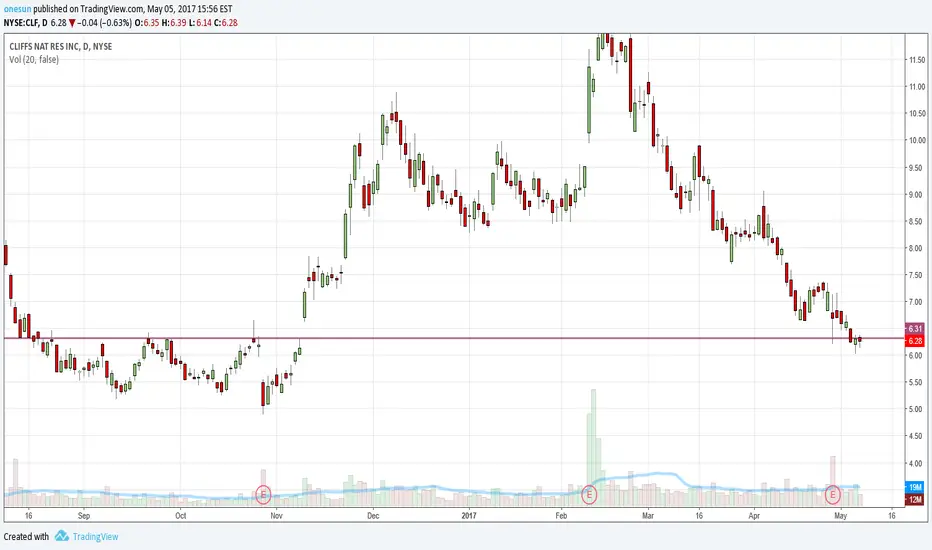Open the TradingView link in footer
Image resolution: width=932 pixels, height=550 pixels.
[95, 536]
